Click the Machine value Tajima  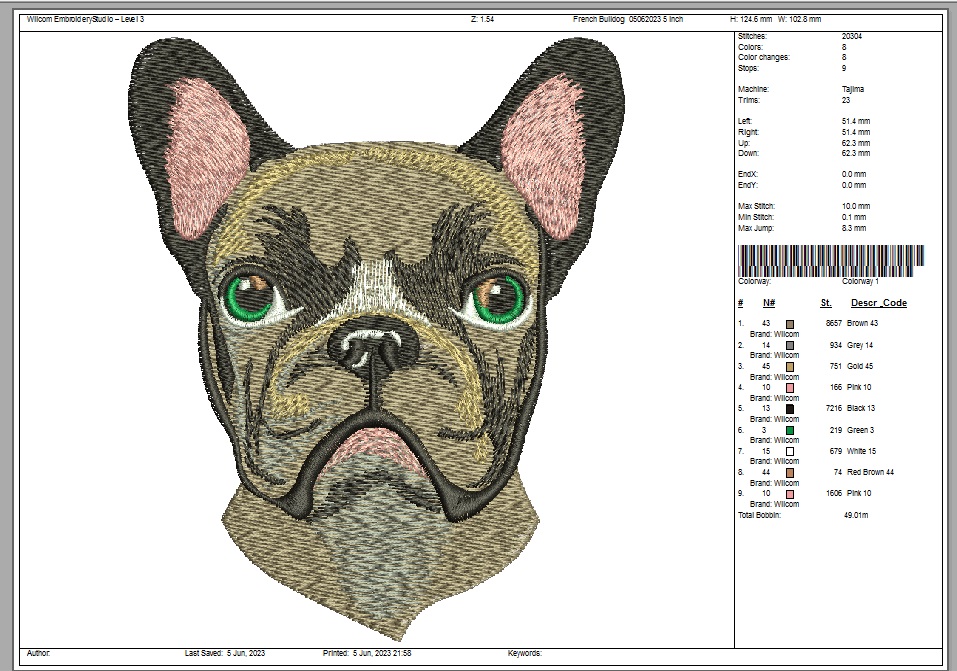853,89
